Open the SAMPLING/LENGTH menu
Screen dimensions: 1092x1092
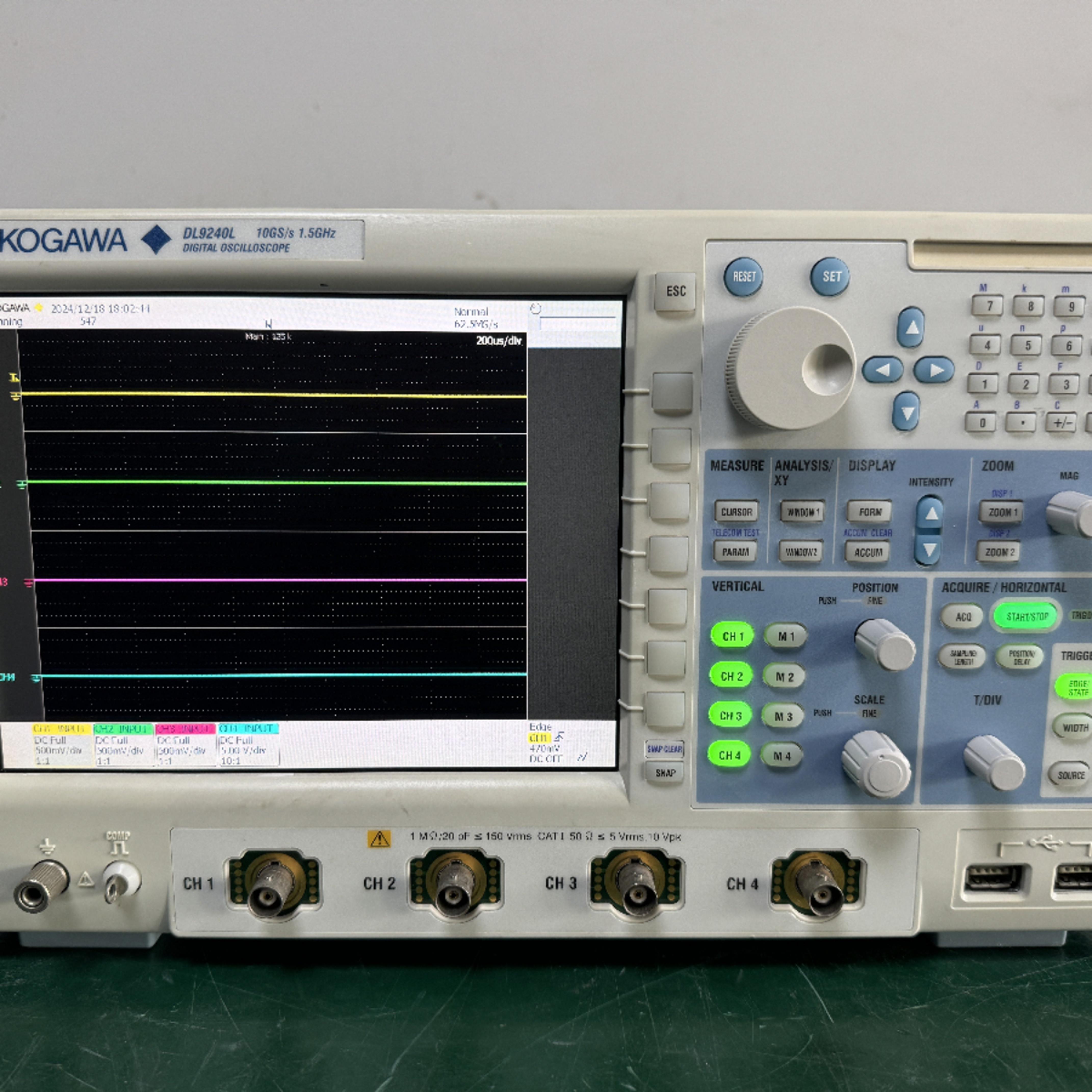click(963, 657)
